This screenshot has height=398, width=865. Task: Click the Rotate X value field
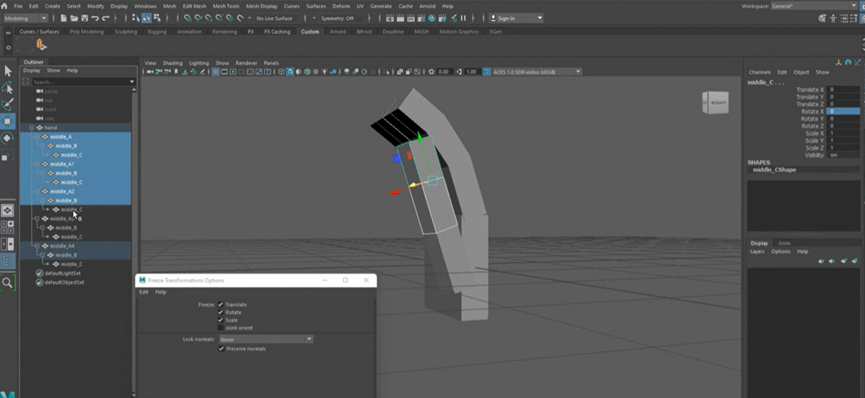pos(843,112)
